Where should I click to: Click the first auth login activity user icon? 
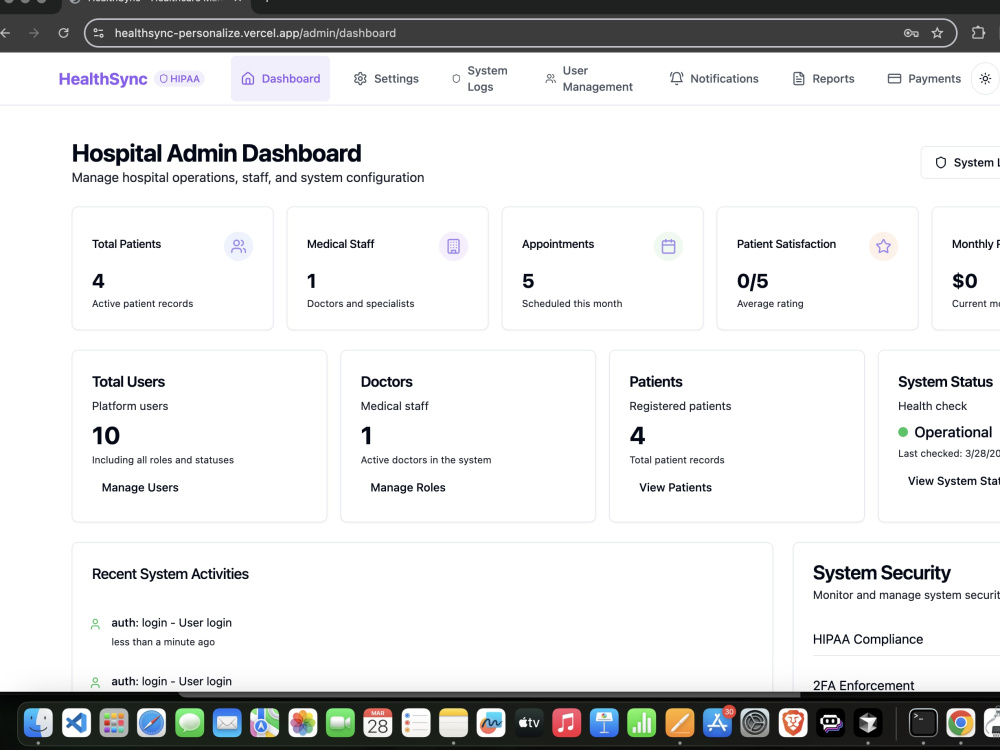pyautogui.click(x=95, y=624)
